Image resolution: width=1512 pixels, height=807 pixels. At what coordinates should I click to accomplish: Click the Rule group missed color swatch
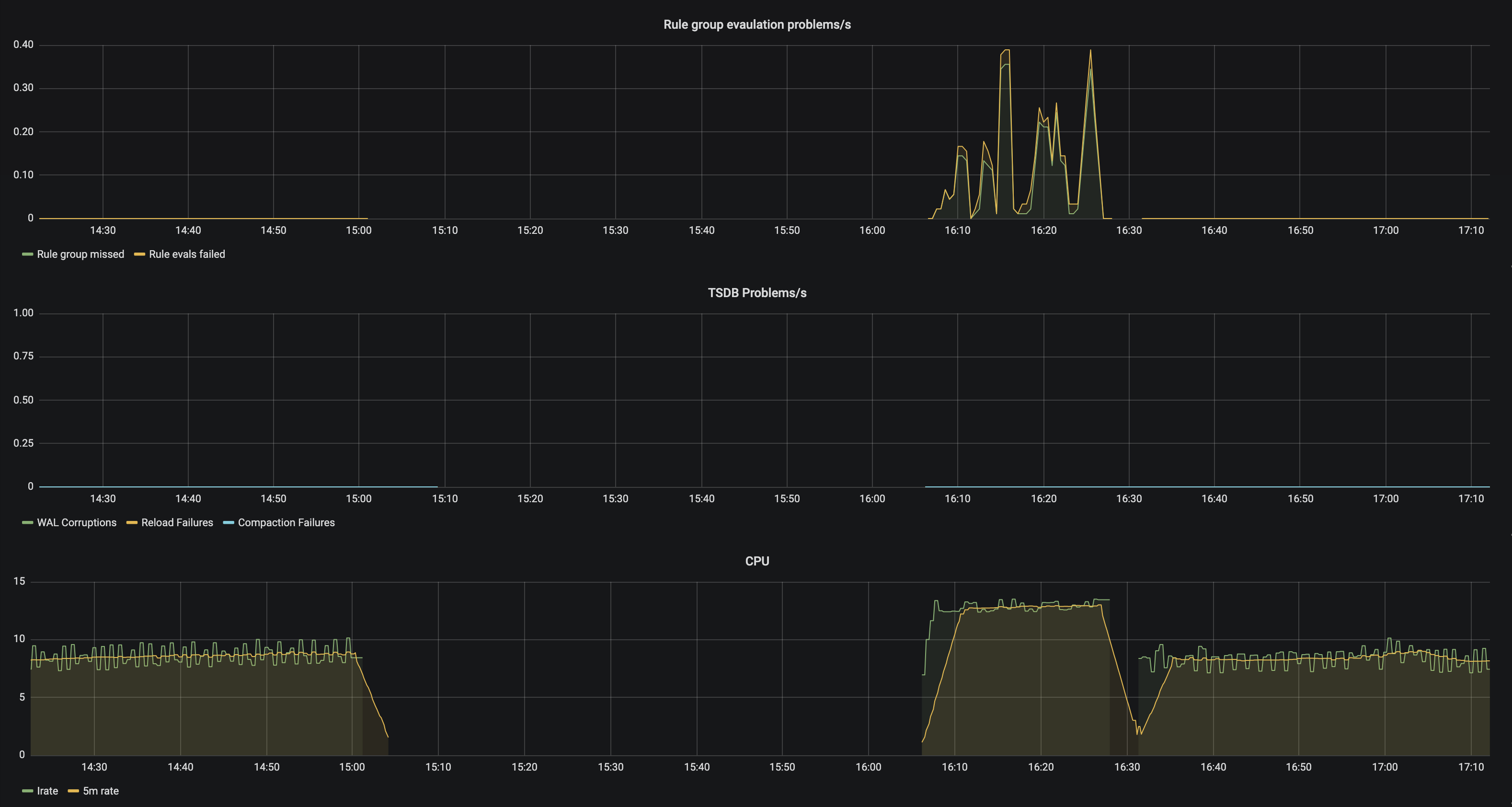click(27, 254)
